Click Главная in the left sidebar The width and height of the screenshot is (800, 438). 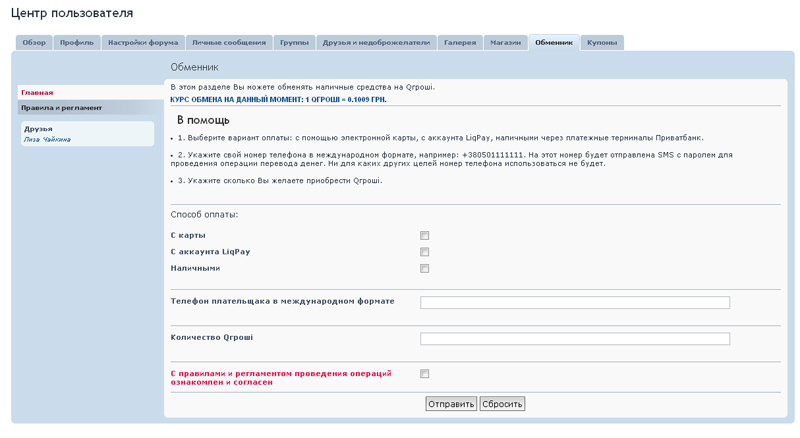[x=37, y=92]
